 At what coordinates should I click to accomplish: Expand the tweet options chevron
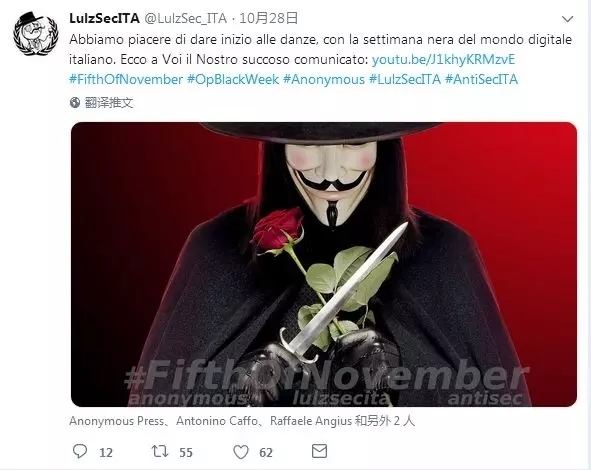click(567, 19)
